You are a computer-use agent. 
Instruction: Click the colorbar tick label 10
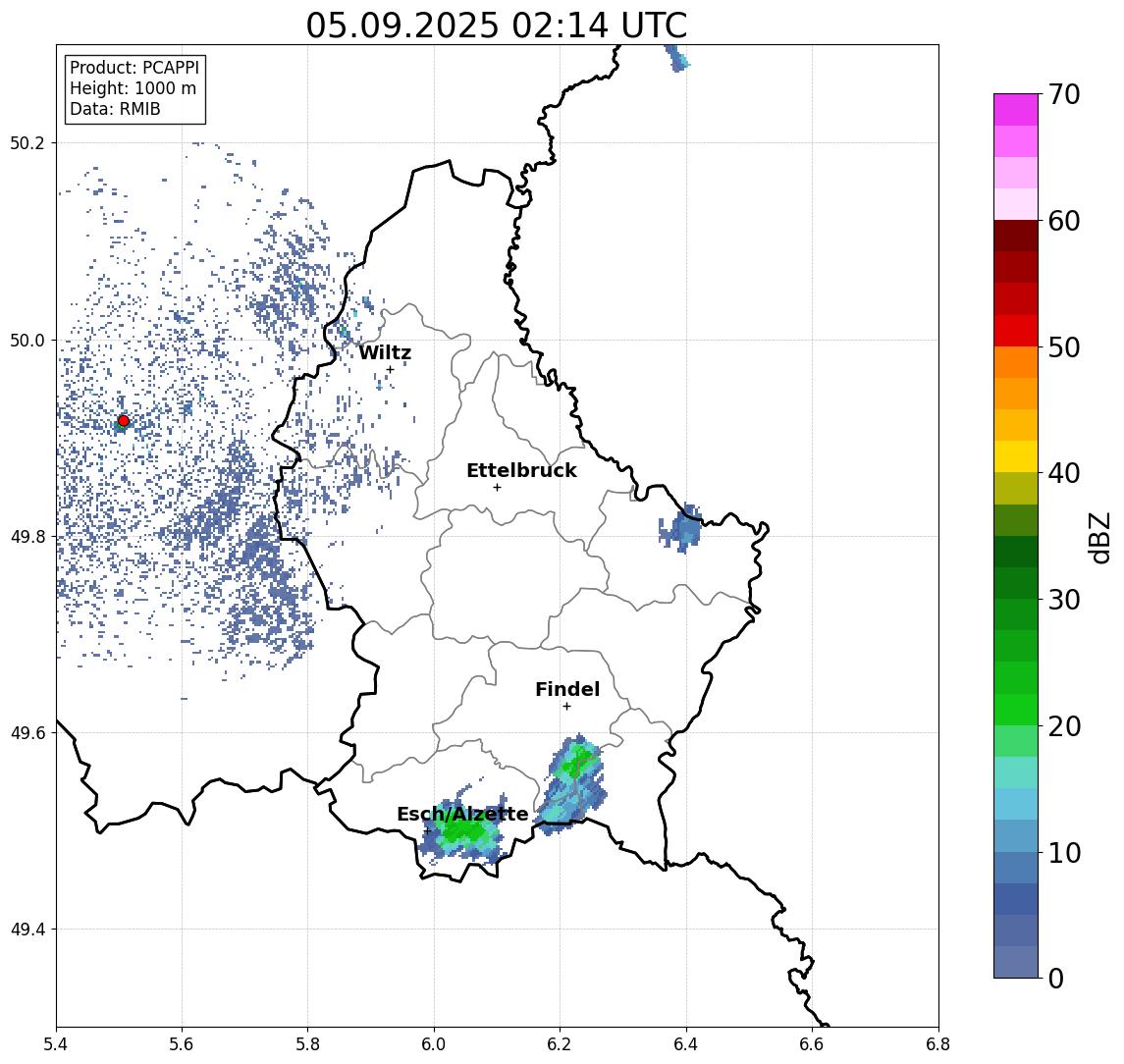[1064, 853]
